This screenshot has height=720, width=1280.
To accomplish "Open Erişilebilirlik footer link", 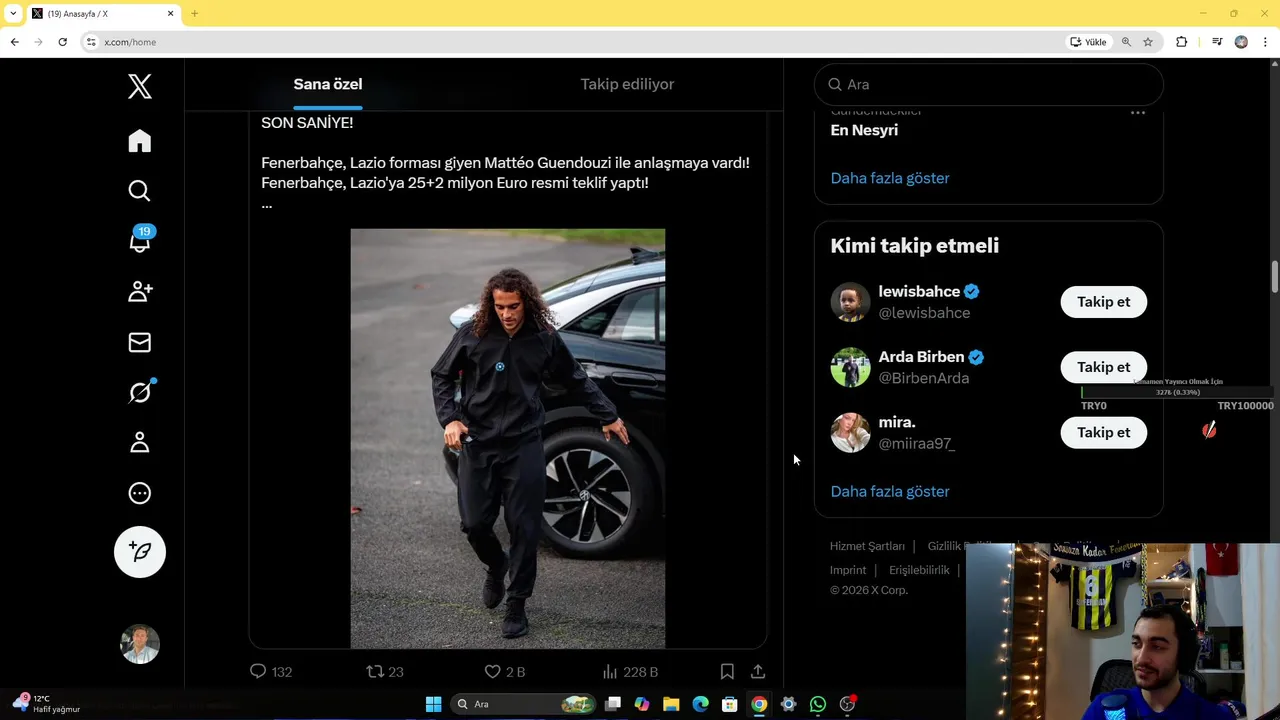I will pos(919,570).
